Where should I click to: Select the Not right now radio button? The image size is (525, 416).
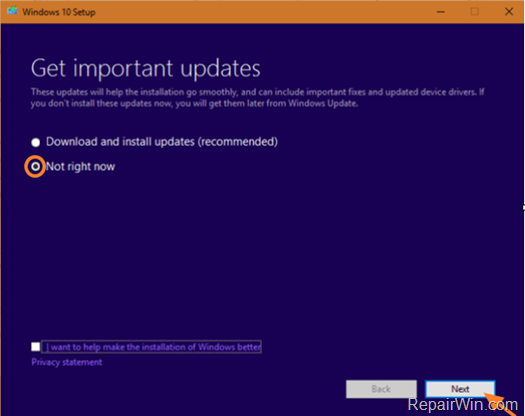coord(35,166)
